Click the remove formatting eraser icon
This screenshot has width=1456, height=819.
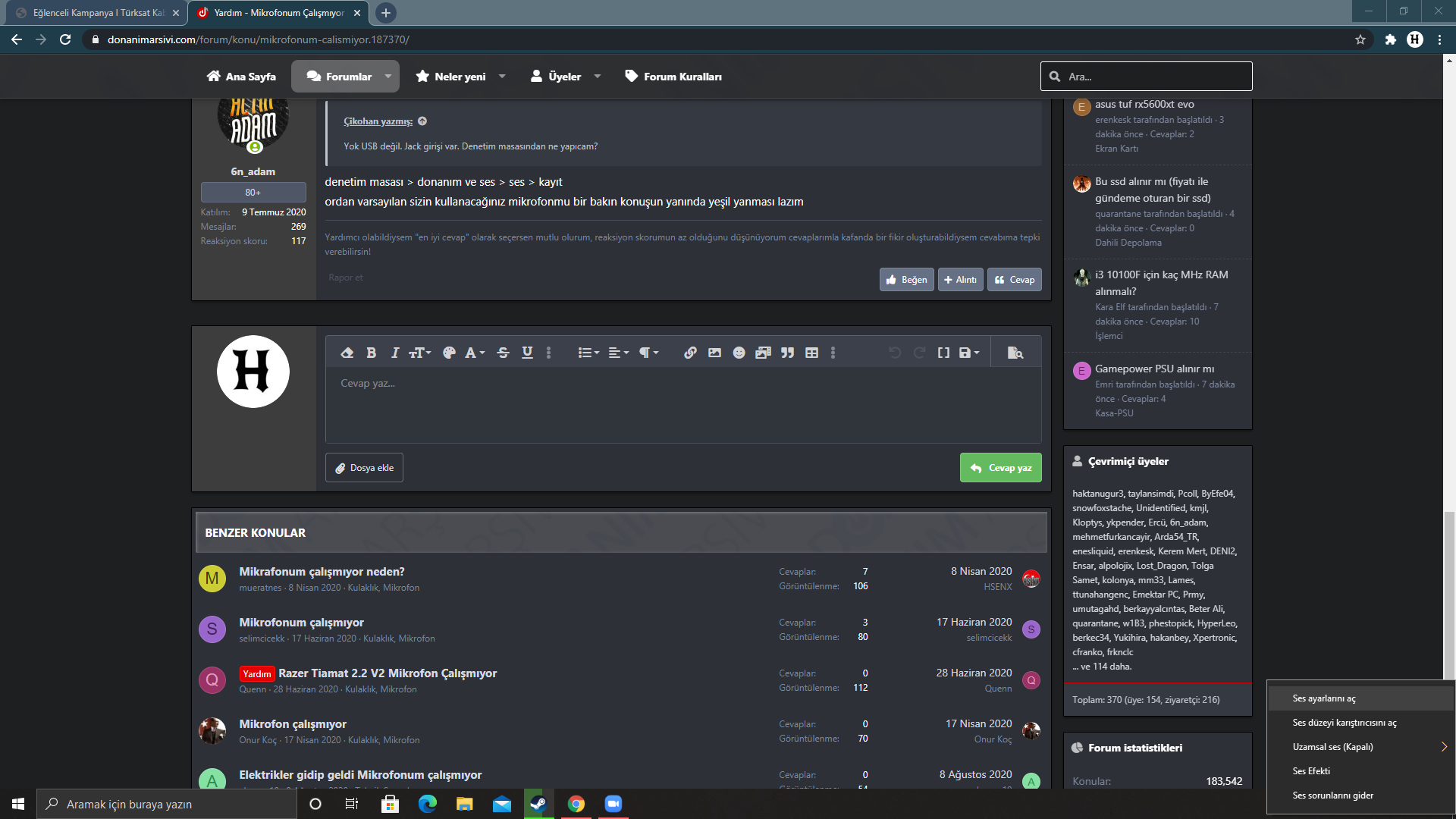tap(347, 353)
